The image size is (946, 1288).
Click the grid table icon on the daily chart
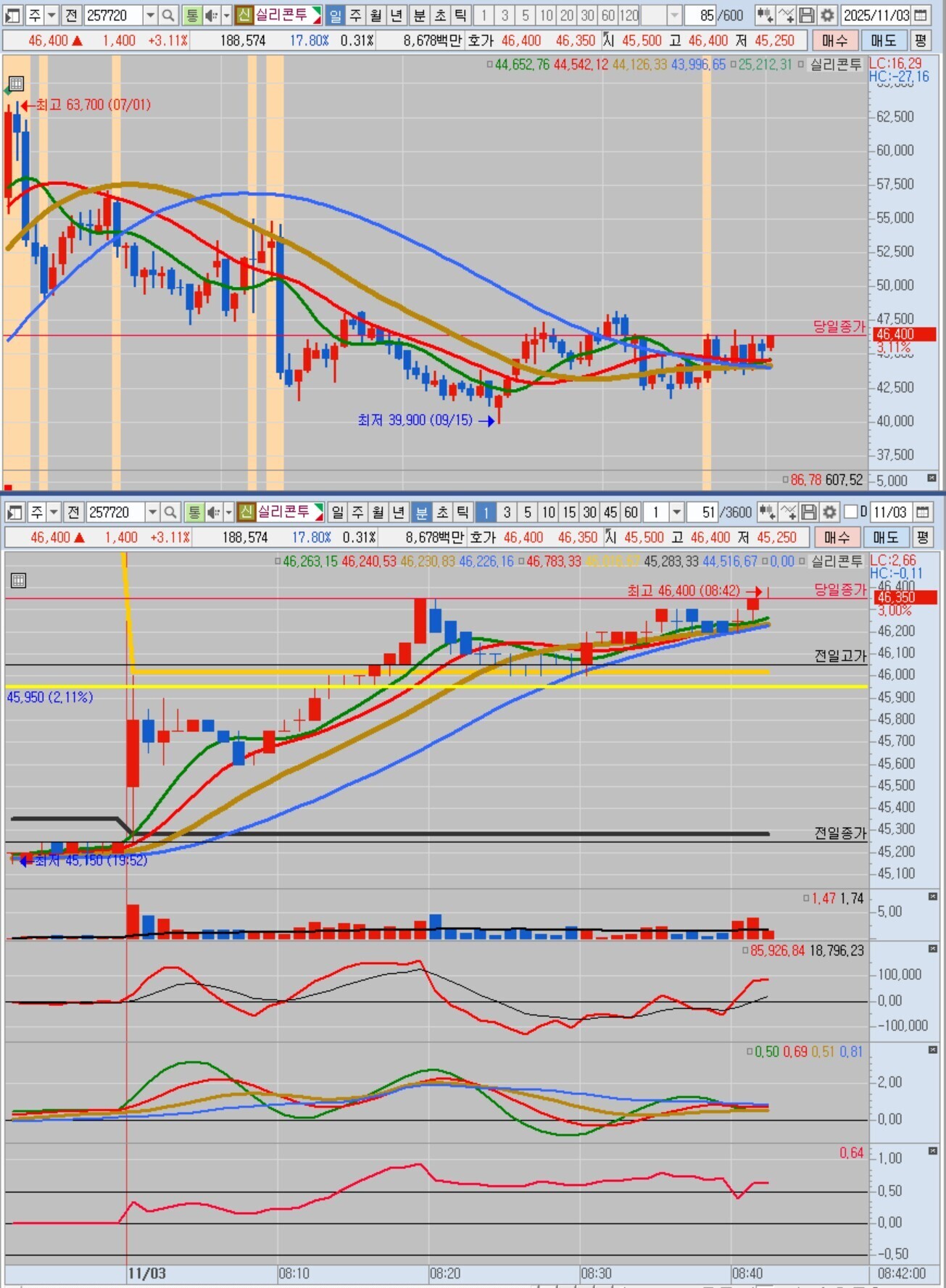pos(16,83)
